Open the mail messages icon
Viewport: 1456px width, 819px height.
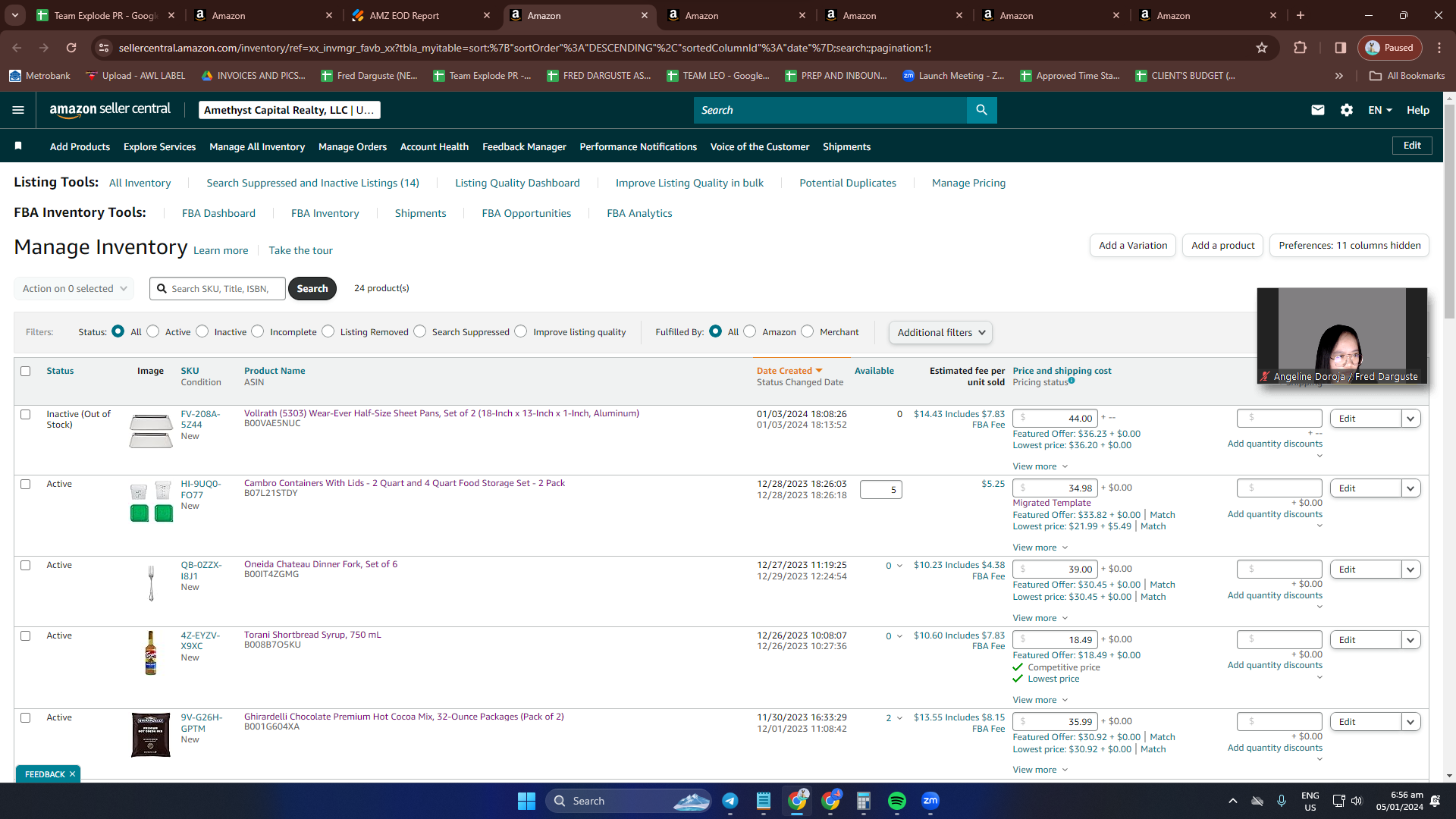click(1318, 110)
